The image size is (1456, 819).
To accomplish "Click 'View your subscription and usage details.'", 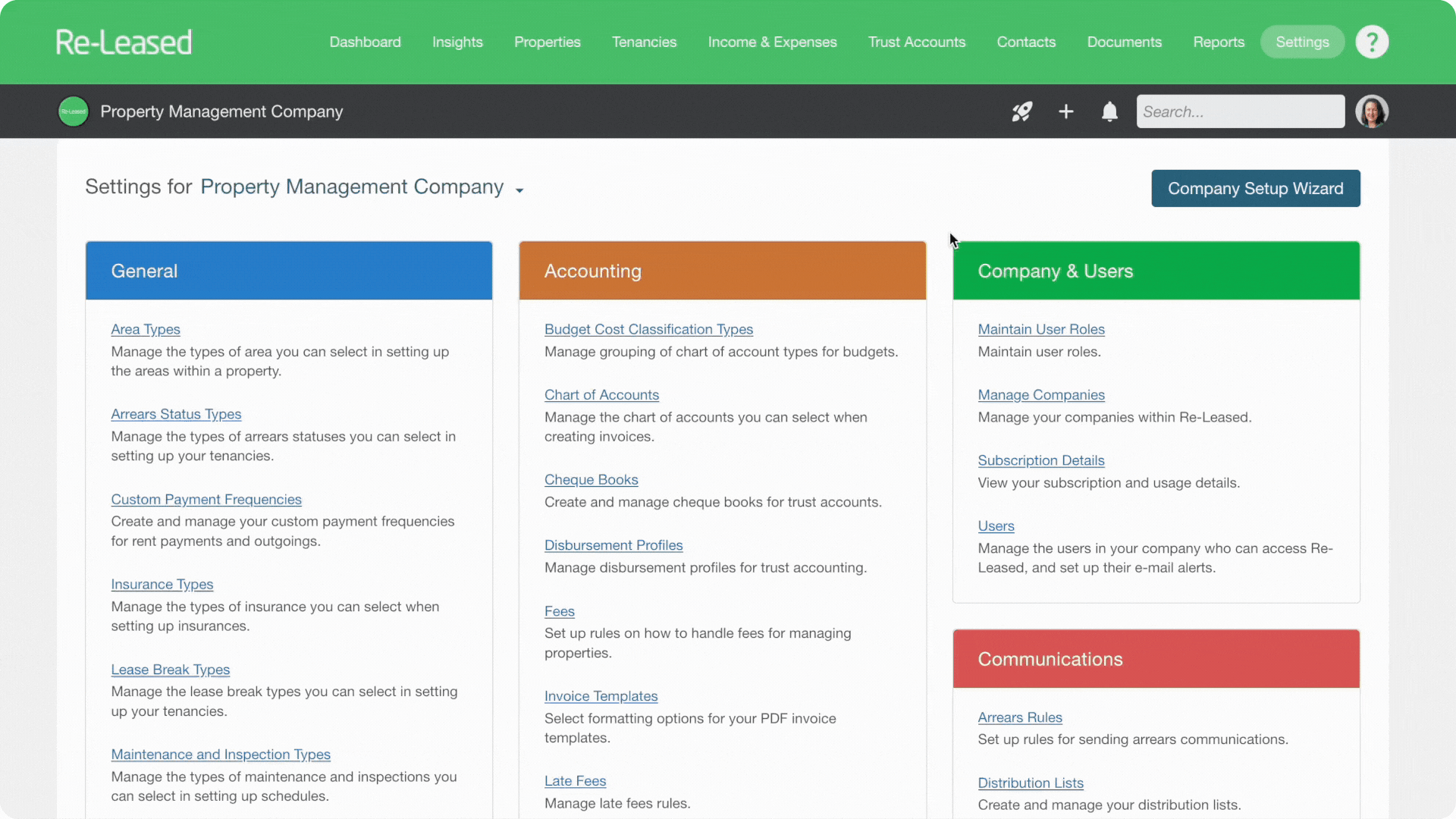I will click(1109, 483).
